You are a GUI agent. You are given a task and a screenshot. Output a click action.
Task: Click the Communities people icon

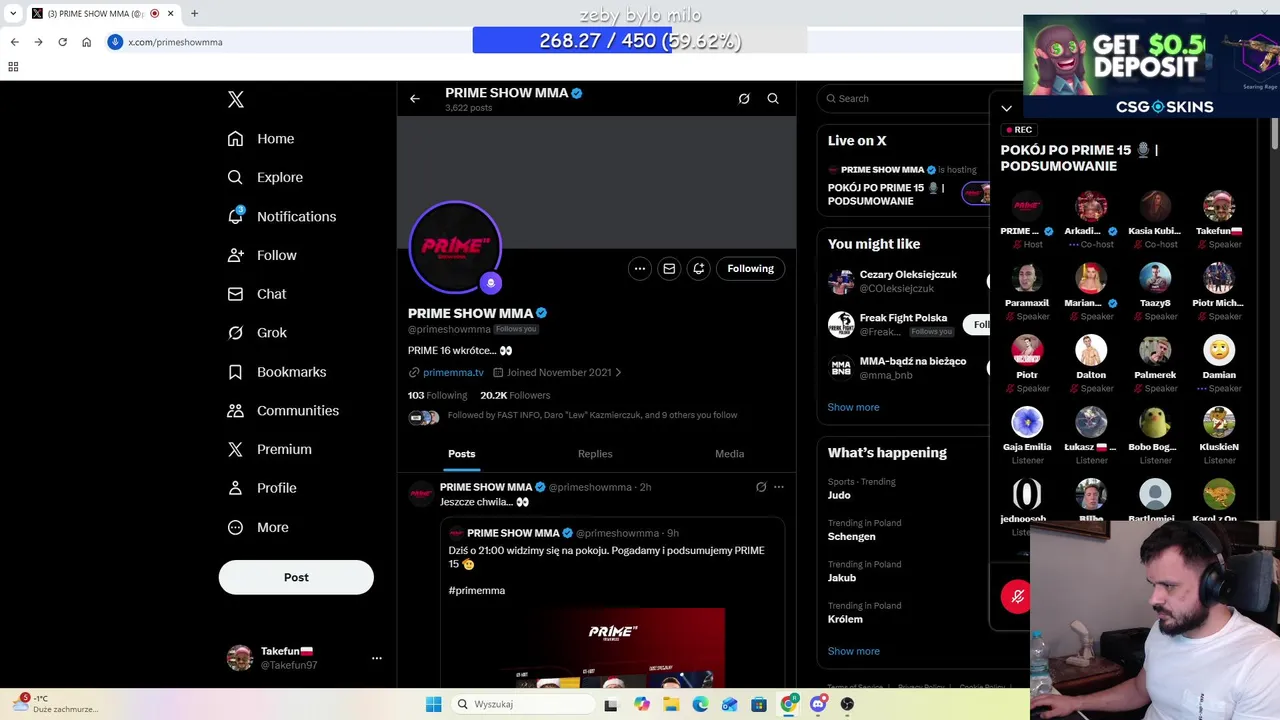pyautogui.click(x=235, y=411)
